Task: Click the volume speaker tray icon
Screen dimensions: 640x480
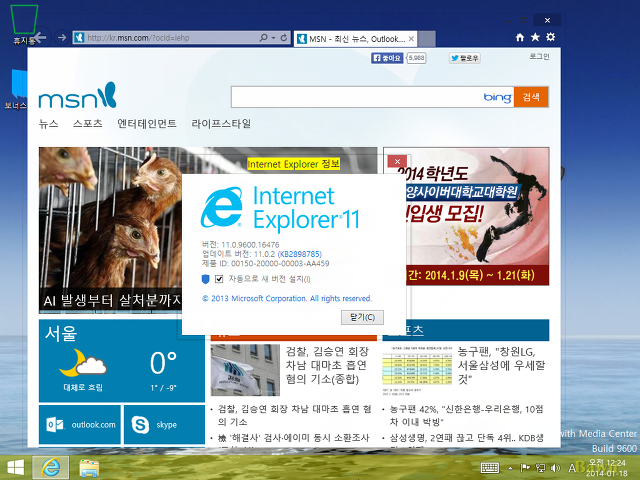Action: 555,468
